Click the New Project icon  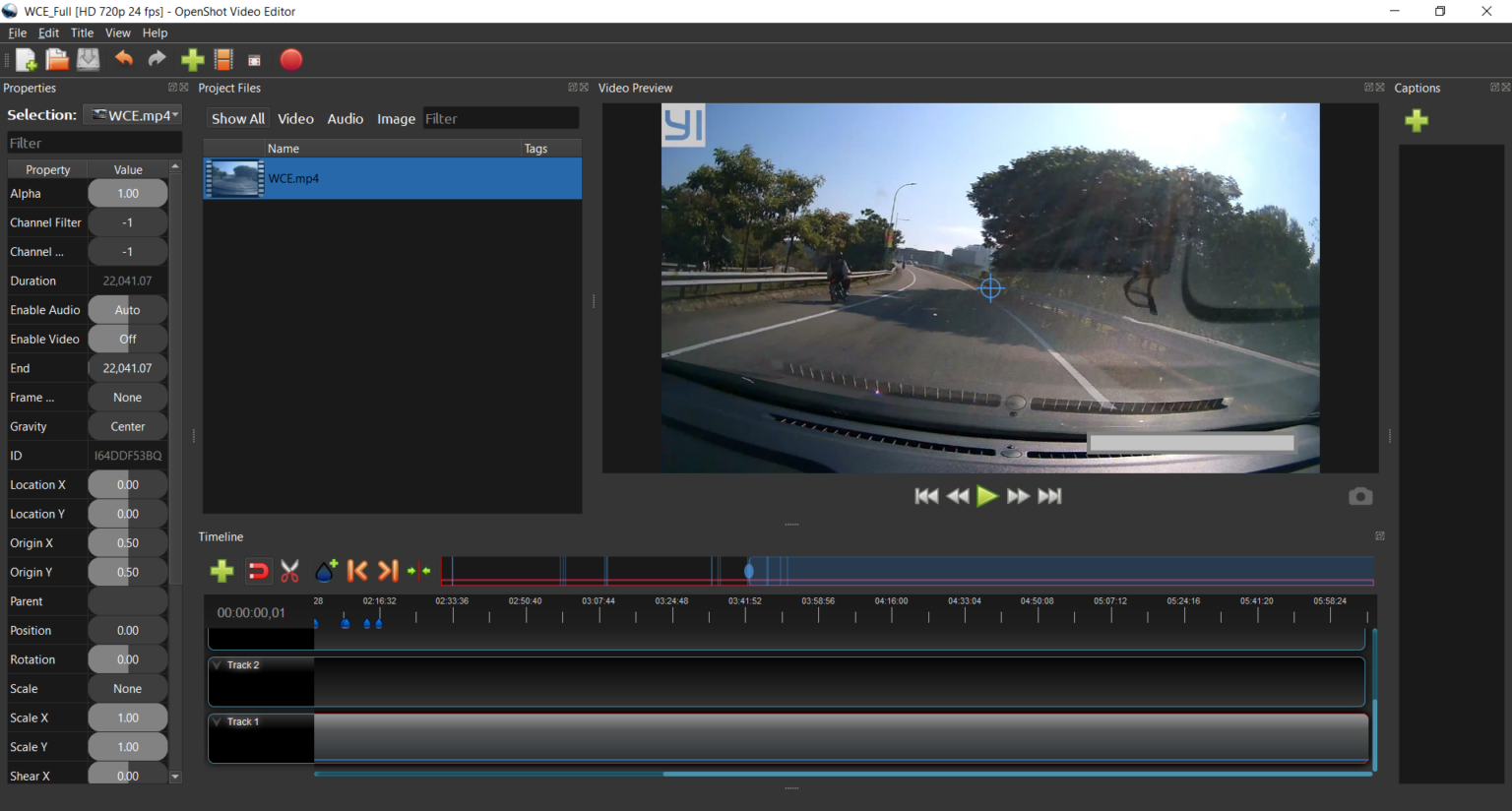pos(27,60)
